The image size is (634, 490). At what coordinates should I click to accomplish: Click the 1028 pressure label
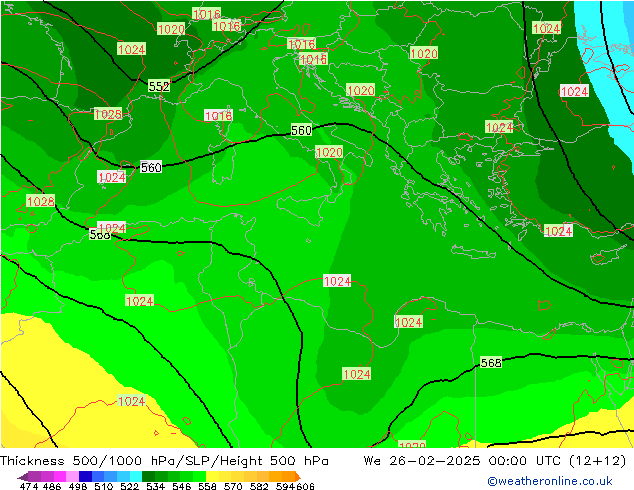pyautogui.click(x=40, y=201)
